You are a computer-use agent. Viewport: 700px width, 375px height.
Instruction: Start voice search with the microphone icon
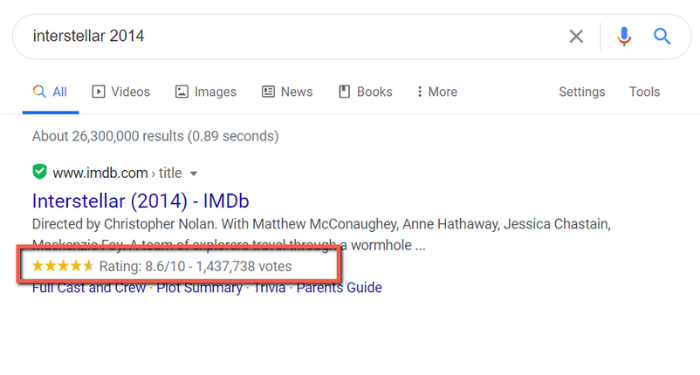pos(624,36)
